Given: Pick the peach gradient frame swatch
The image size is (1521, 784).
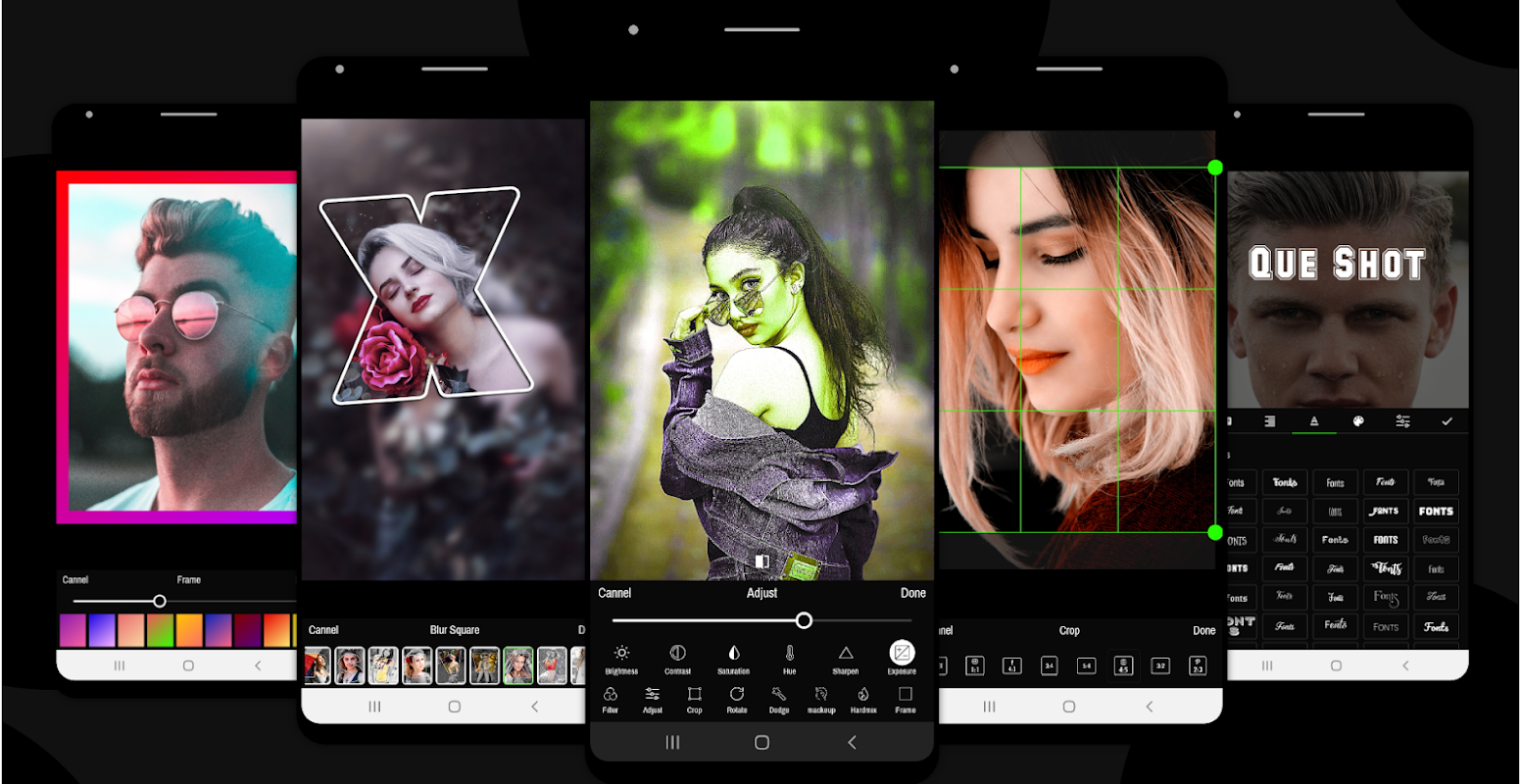Looking at the screenshot, I should click(131, 630).
